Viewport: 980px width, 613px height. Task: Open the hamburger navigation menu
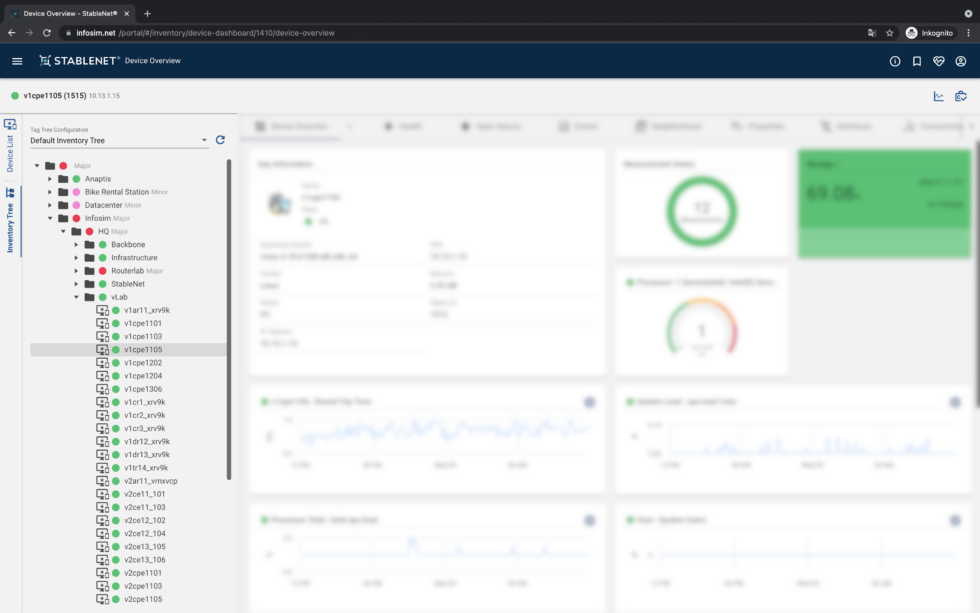[x=17, y=61]
